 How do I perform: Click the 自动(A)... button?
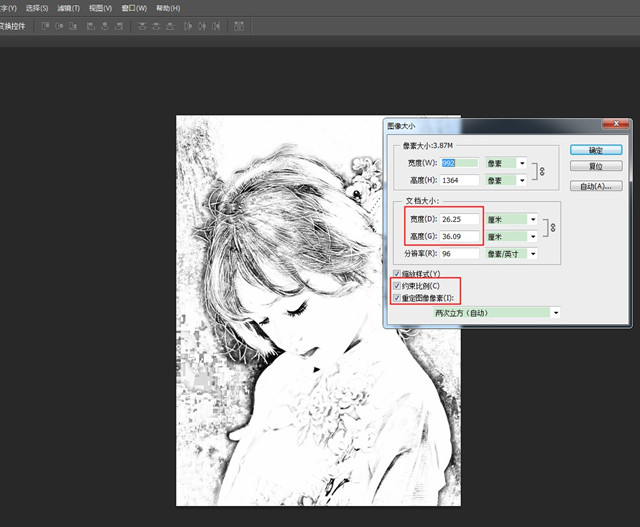coord(596,186)
